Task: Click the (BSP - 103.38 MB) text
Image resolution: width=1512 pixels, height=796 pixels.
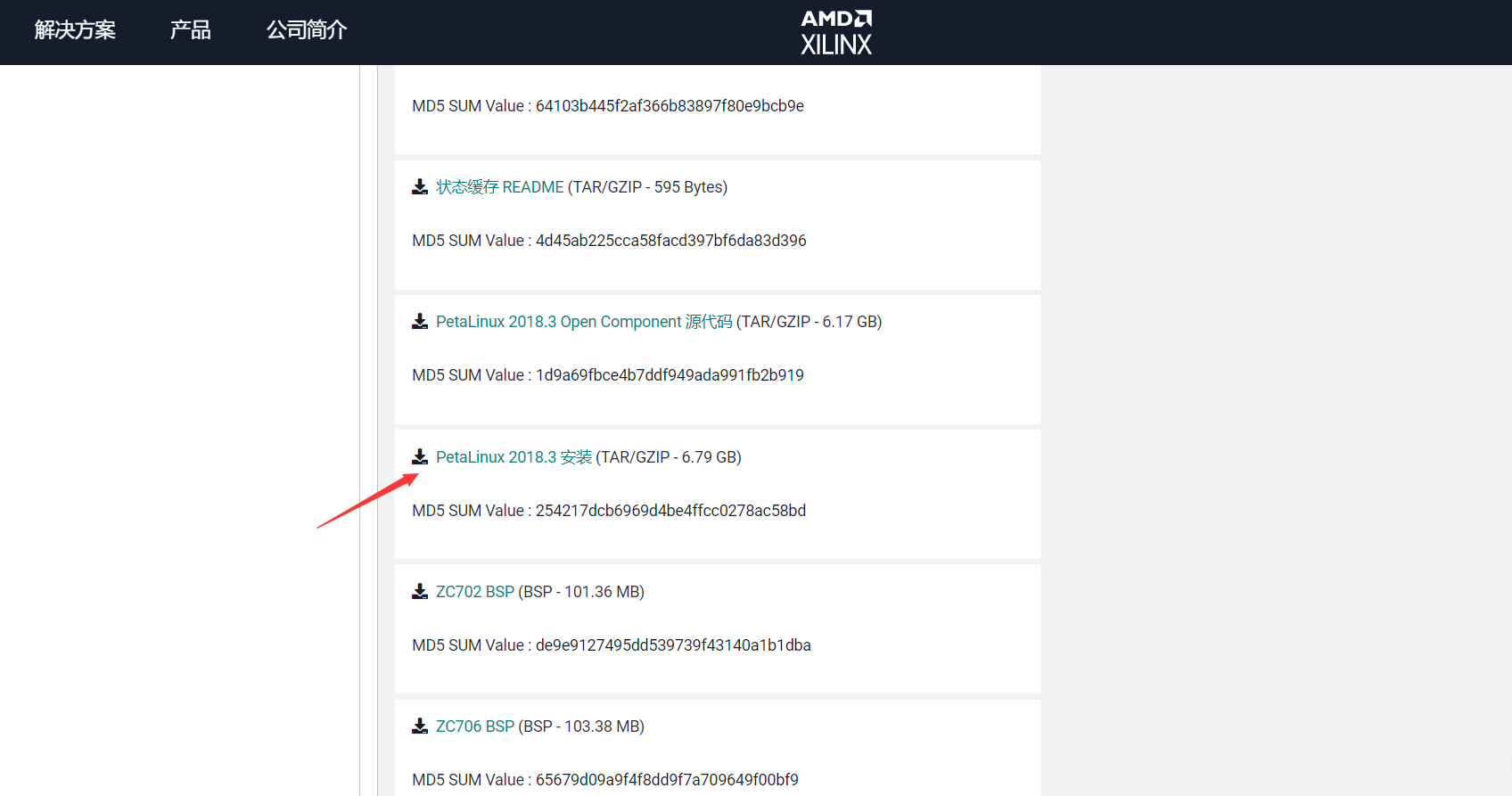Action: [x=581, y=726]
